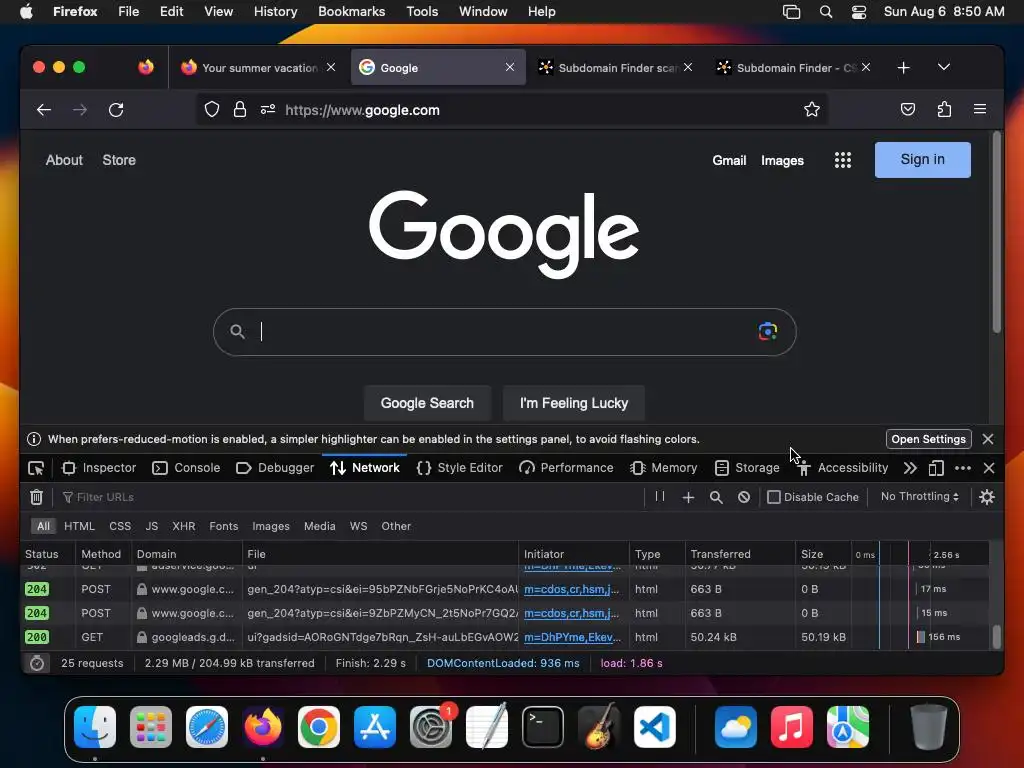Filter requests by XHR
Viewport: 1024px width, 768px height.
click(184, 526)
